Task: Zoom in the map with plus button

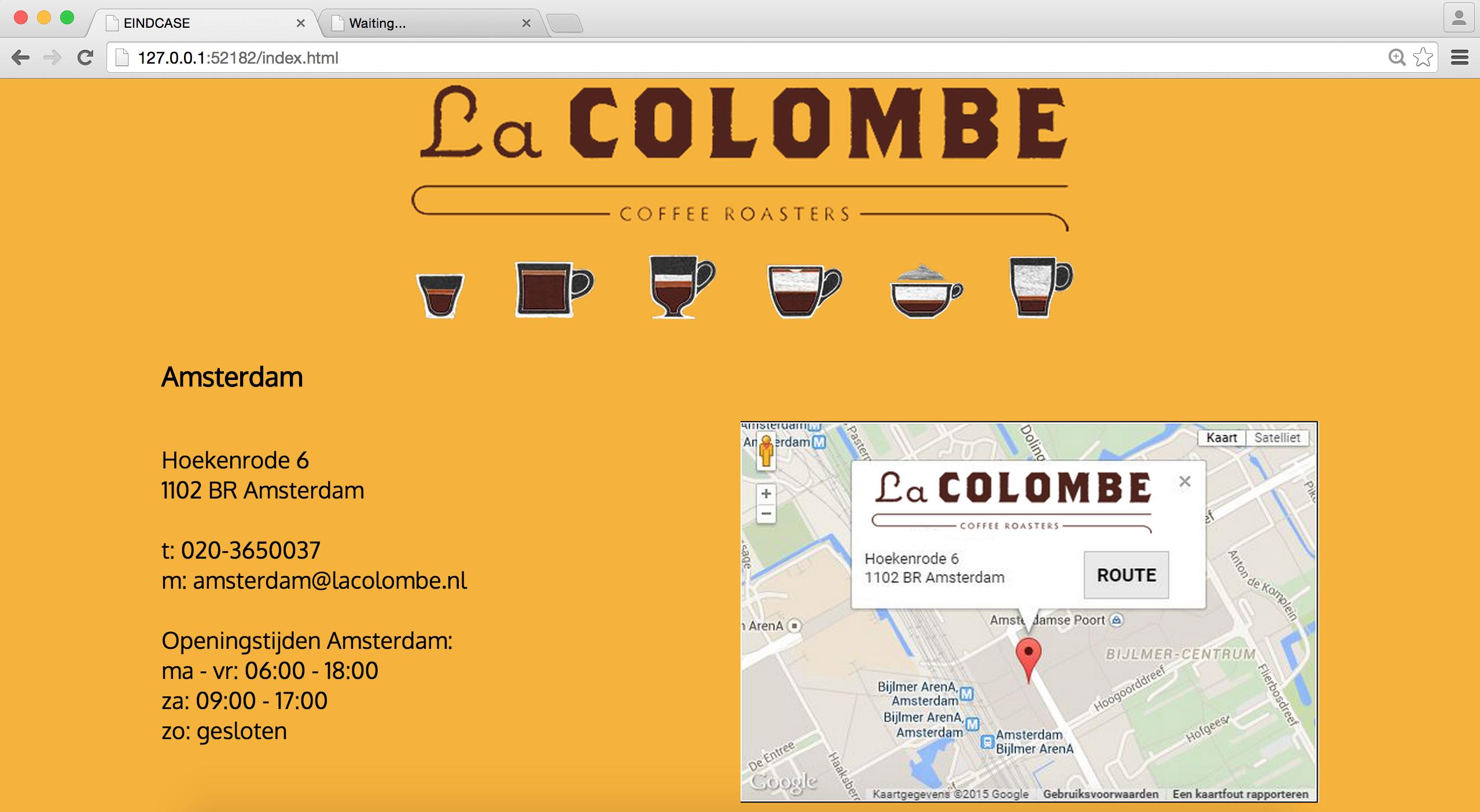Action: coord(766,494)
